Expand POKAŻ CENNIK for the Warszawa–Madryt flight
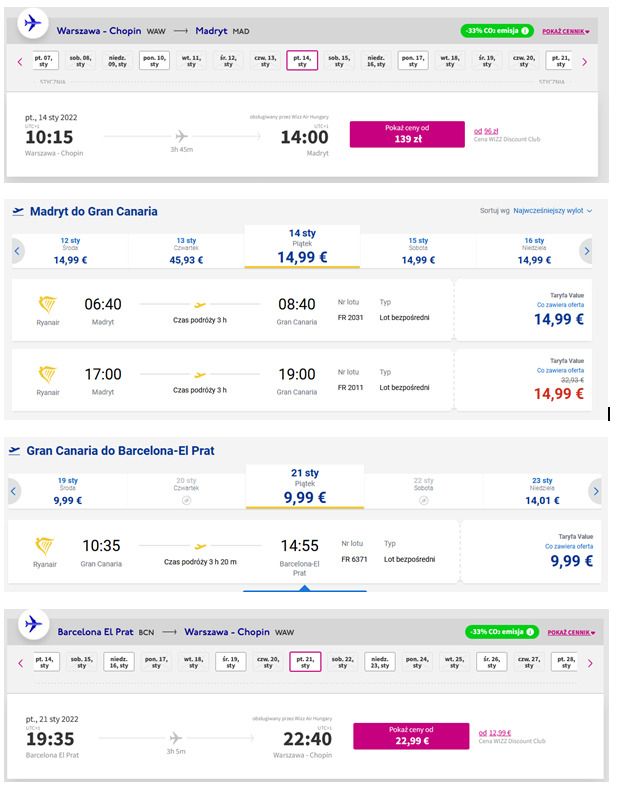Image resolution: width=625 pixels, height=798 pixels. click(x=565, y=32)
